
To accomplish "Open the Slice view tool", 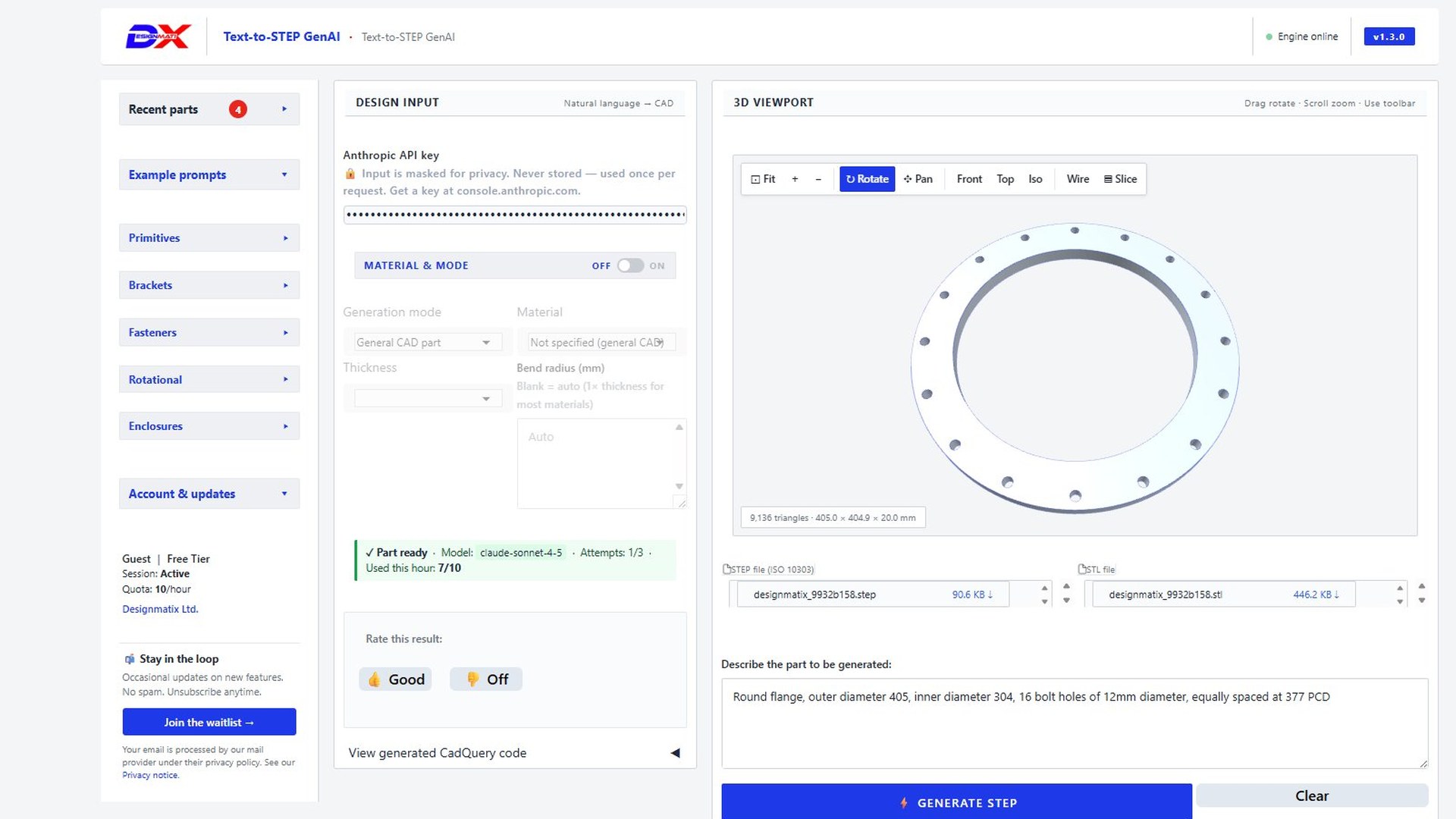I will (x=1120, y=179).
